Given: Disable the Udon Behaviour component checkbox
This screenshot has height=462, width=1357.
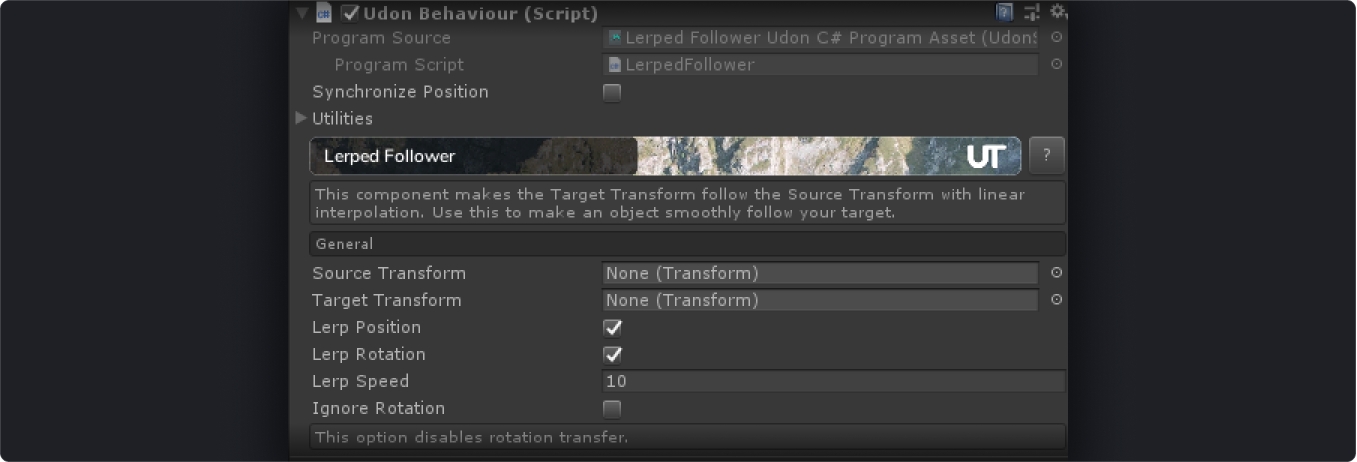Looking at the screenshot, I should (x=350, y=13).
